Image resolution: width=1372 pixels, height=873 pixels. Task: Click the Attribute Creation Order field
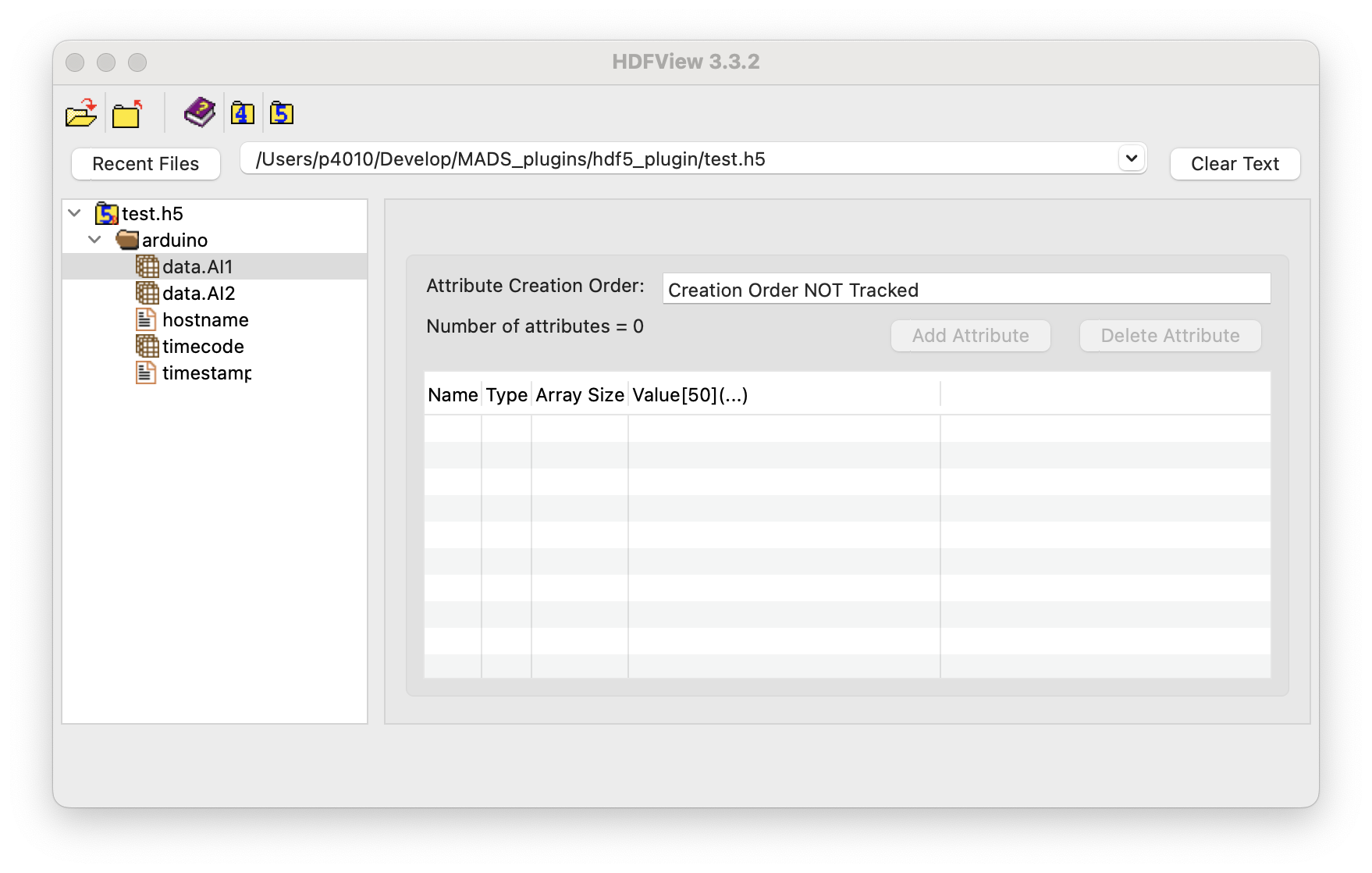[965, 290]
